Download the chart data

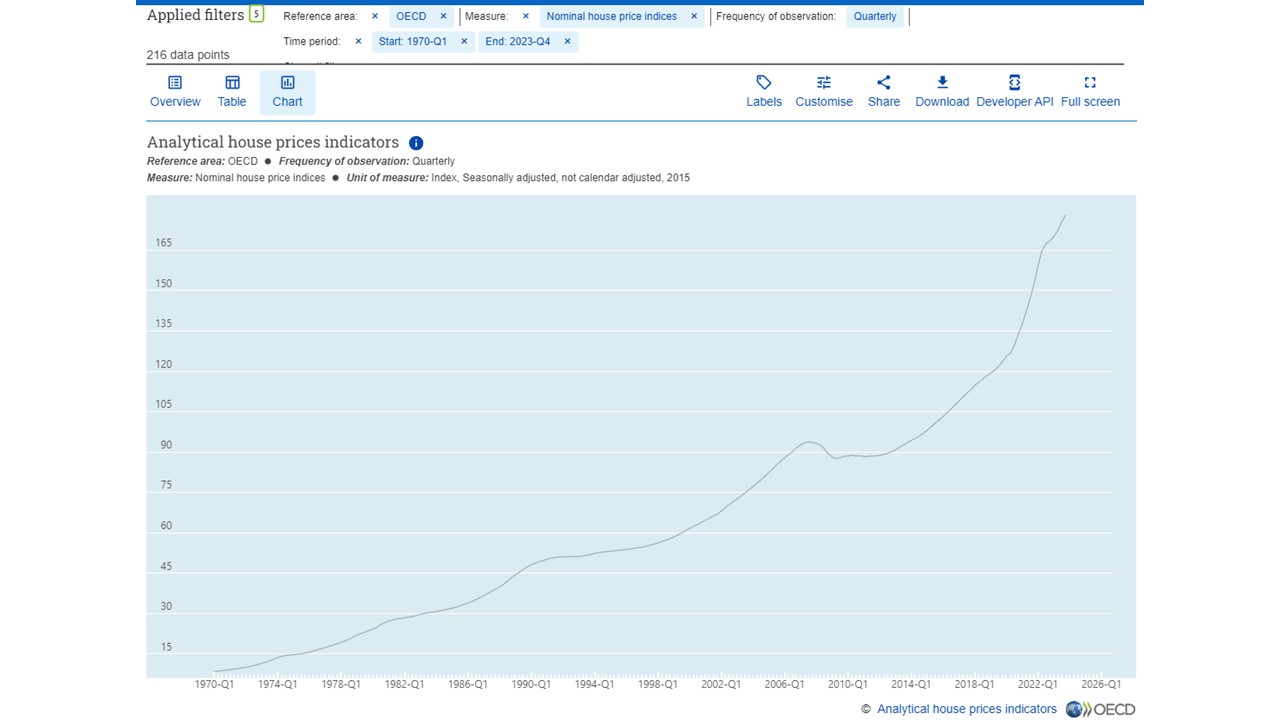pos(941,91)
